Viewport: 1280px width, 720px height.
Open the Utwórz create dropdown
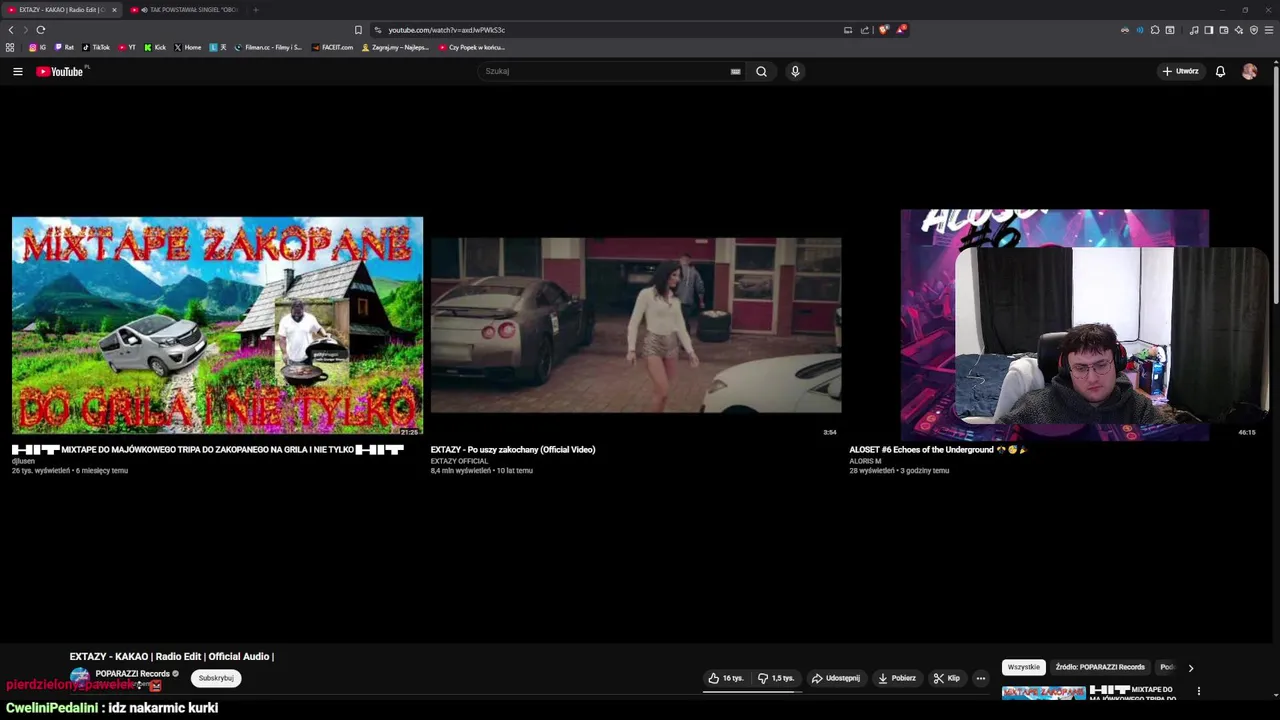[1180, 71]
